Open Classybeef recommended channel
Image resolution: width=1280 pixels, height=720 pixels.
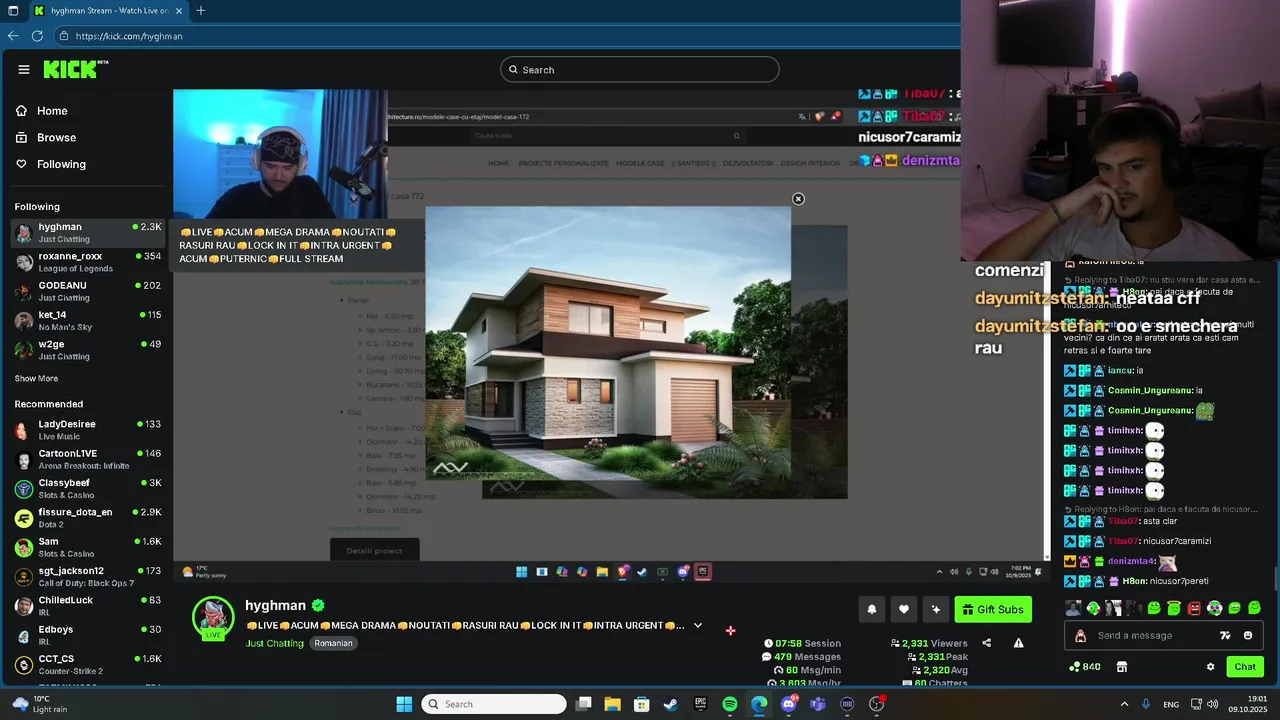pyautogui.click(x=88, y=489)
